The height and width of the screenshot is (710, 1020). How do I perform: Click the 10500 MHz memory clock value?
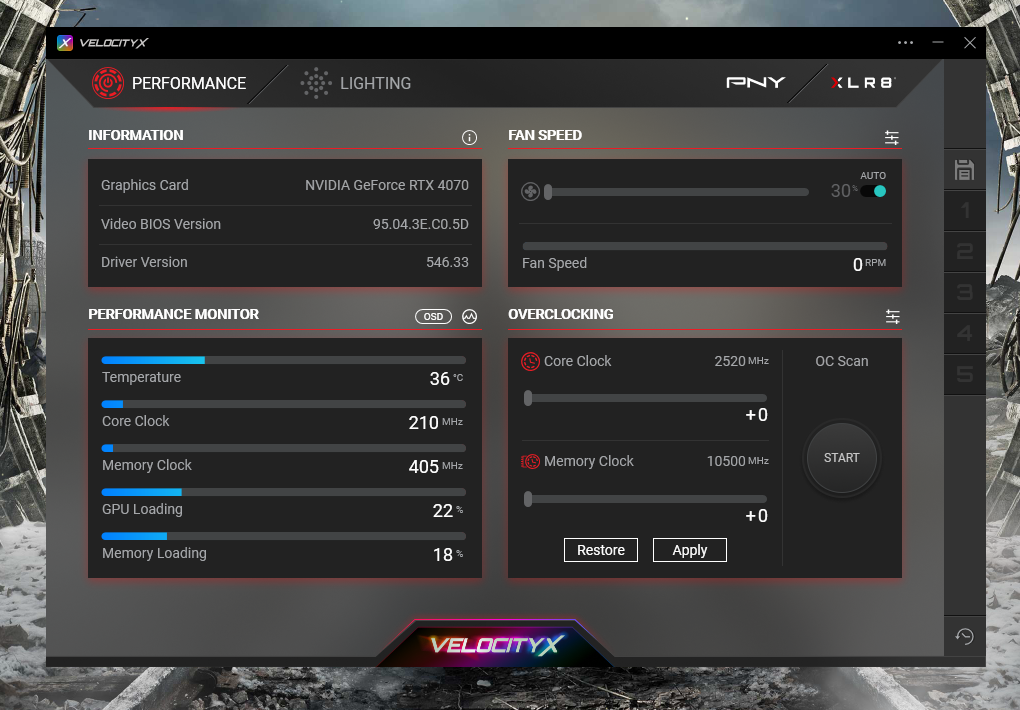[738, 461]
